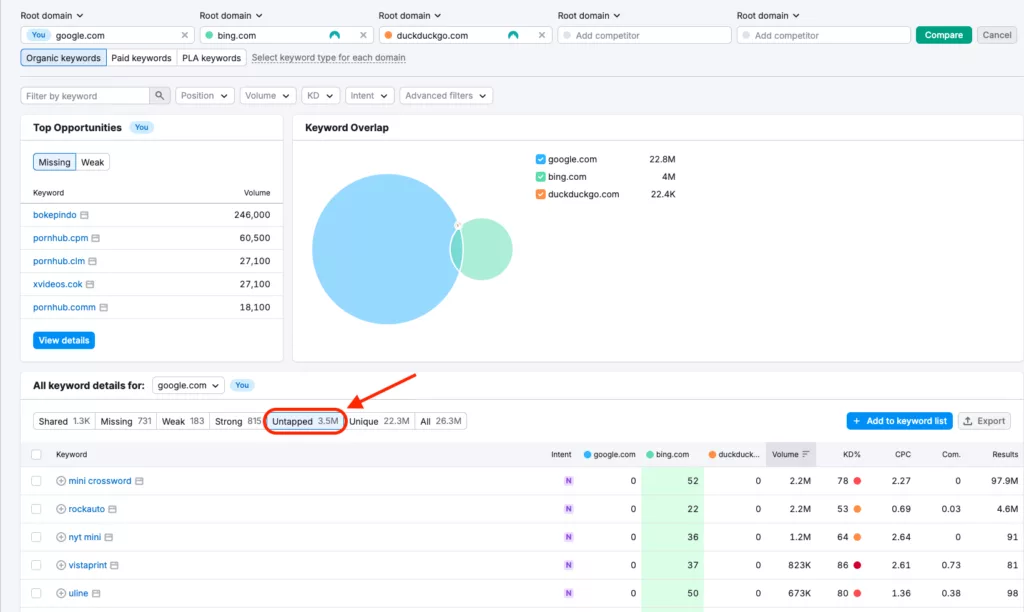
Task: Uncheck duckduckgo.com in Keyword Overlap legend
Action: point(540,194)
